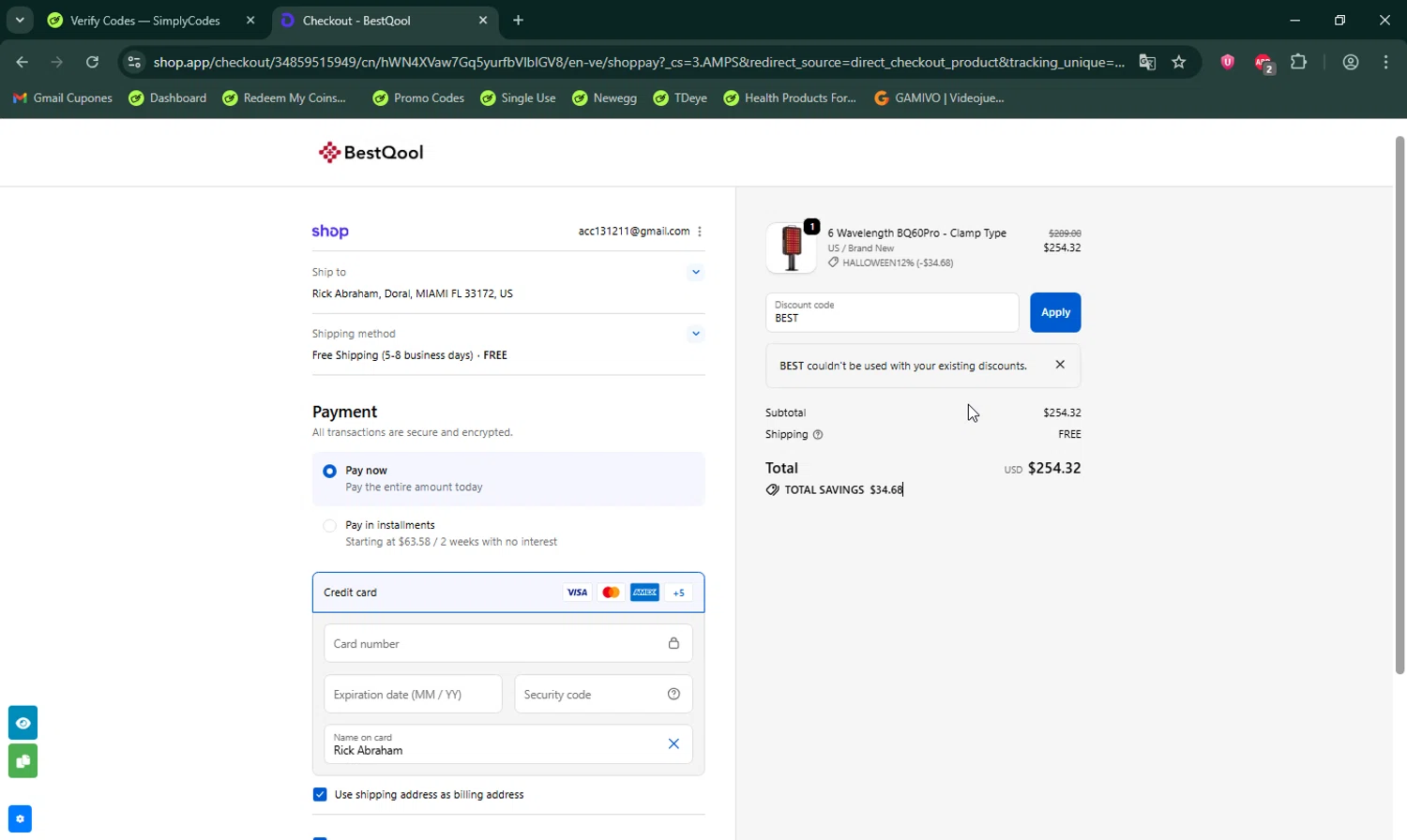Click the Total $254.32 amount
Viewport: 1407px width, 840px height.
1054,468
